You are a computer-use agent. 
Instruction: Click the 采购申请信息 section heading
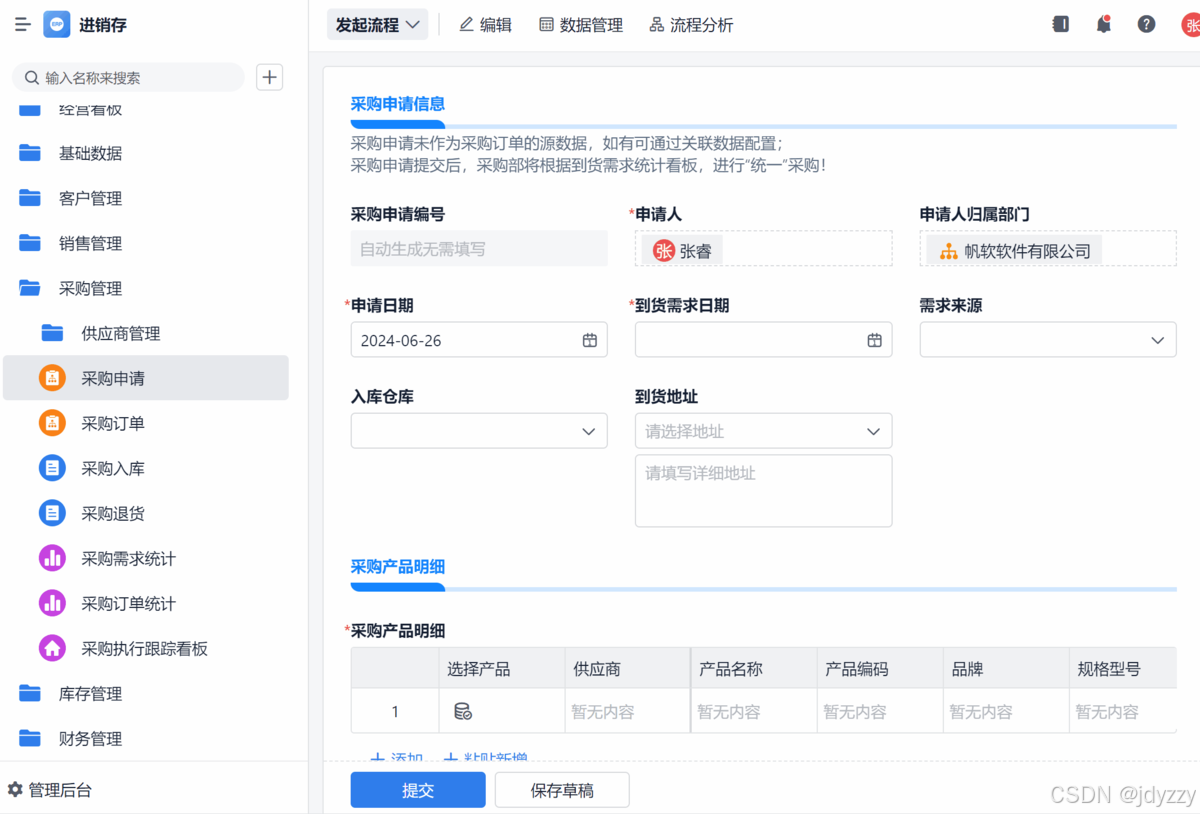398,103
